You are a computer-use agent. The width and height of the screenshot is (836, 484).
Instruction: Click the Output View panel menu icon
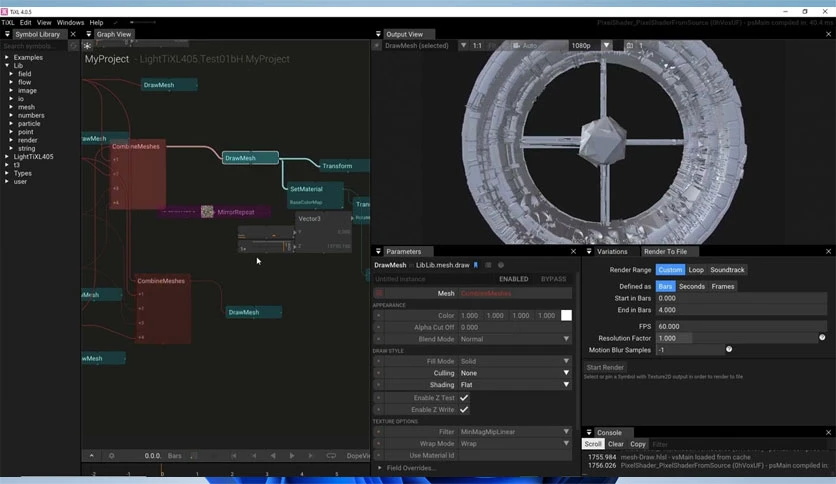tap(378, 34)
